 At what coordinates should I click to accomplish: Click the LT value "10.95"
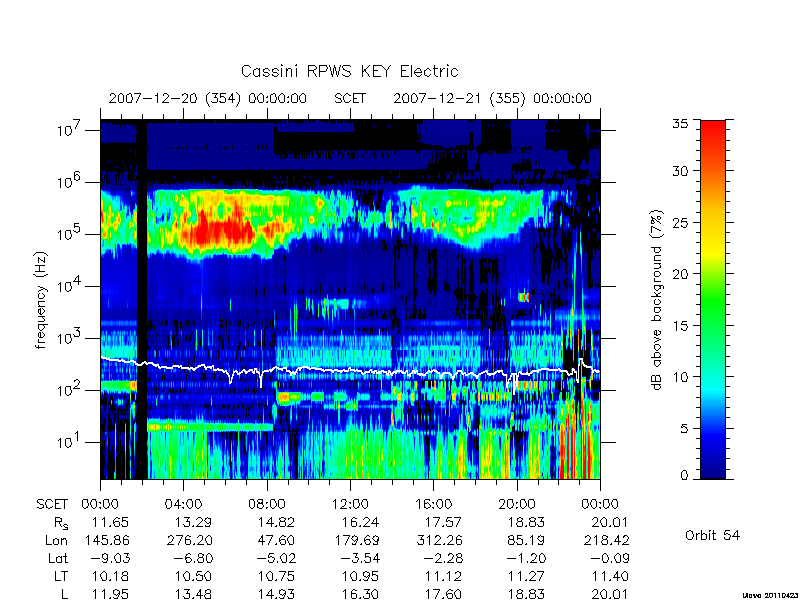point(360,576)
